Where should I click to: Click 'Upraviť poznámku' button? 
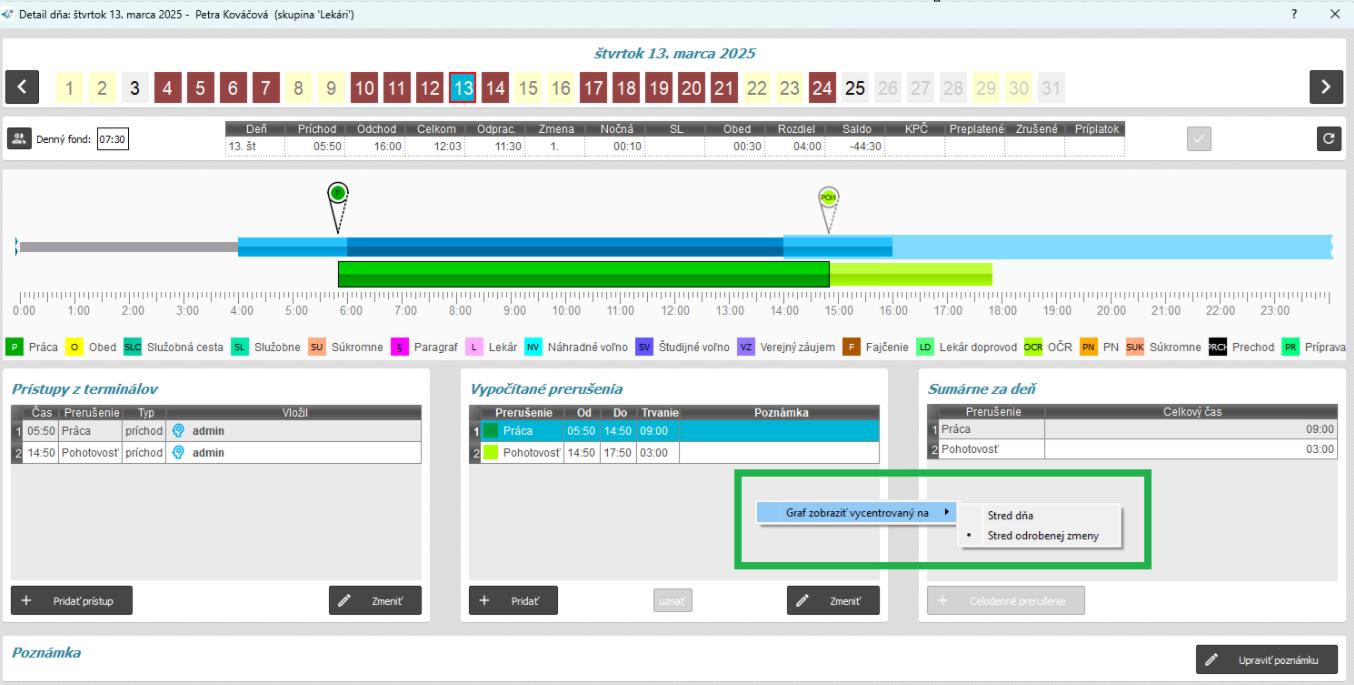(1266, 660)
